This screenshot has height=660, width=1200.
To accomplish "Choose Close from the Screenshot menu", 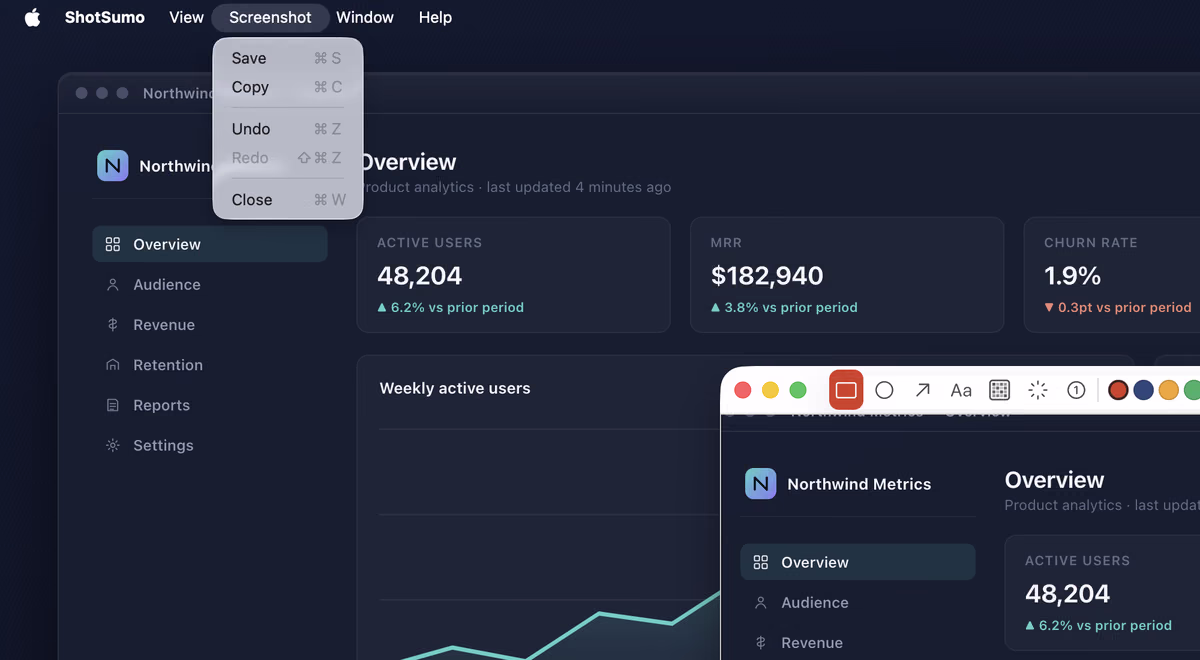I will 288,200.
